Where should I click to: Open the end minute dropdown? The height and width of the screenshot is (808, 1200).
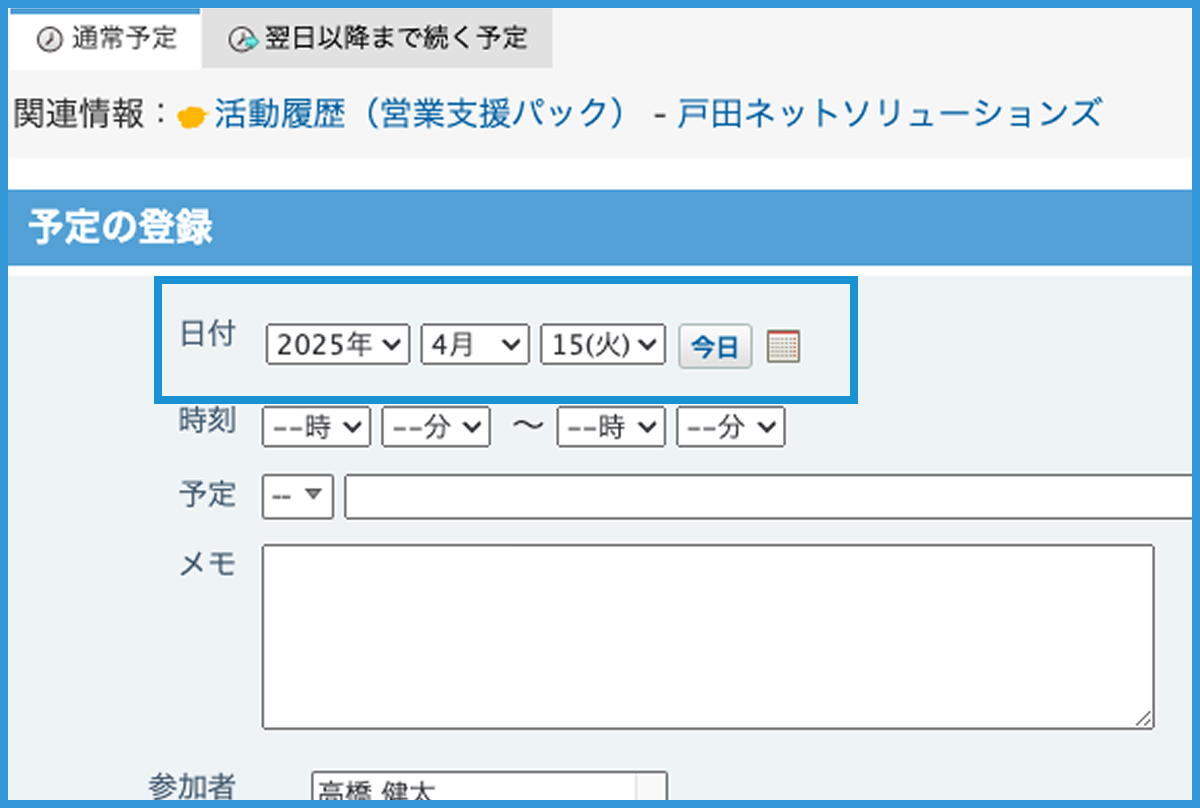(730, 428)
